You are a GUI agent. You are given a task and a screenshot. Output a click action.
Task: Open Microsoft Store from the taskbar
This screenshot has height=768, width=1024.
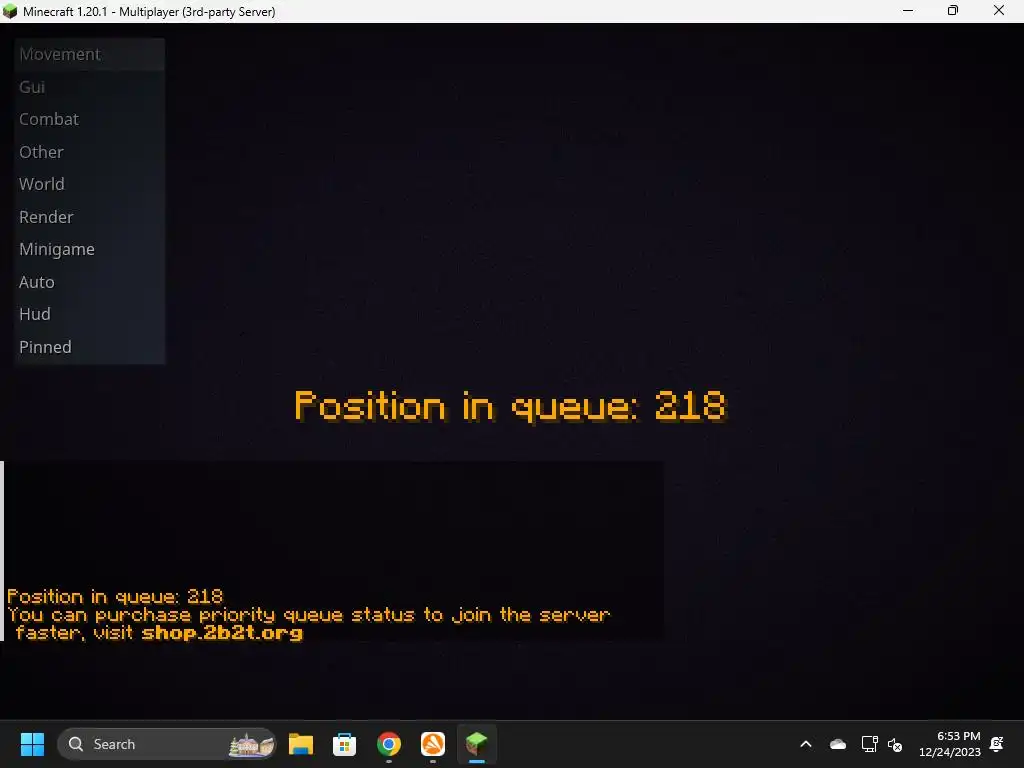pyautogui.click(x=344, y=744)
